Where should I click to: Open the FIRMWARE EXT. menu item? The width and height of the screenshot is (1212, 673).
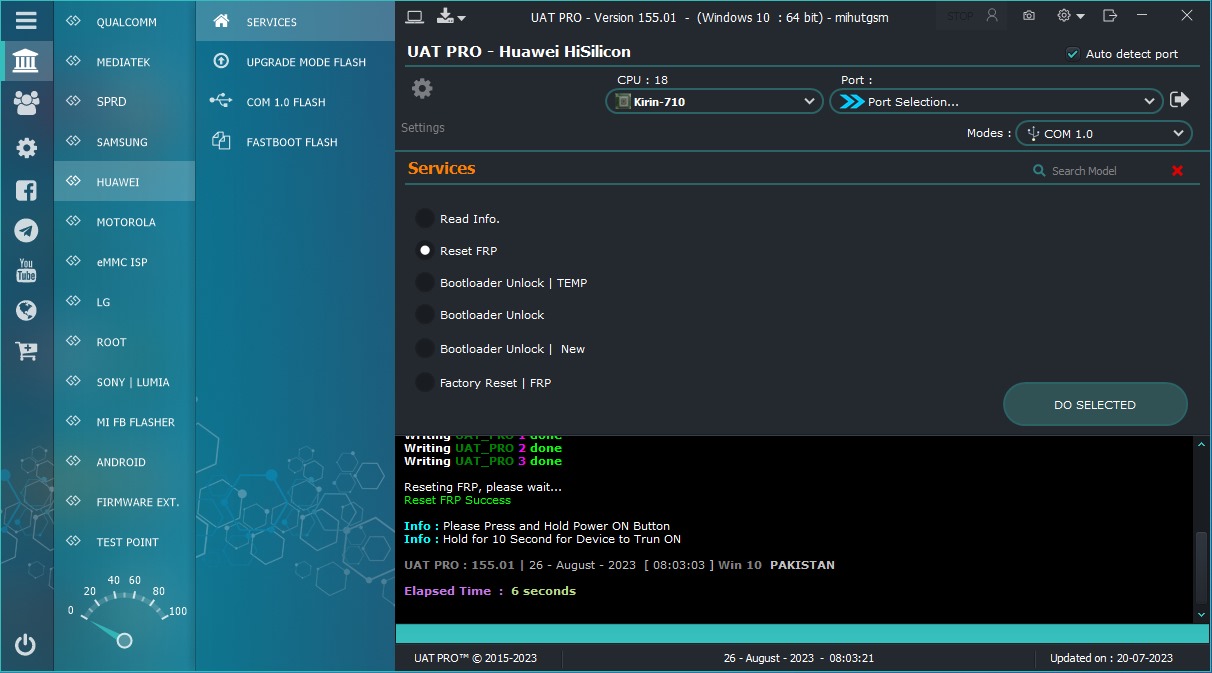pyautogui.click(x=125, y=501)
